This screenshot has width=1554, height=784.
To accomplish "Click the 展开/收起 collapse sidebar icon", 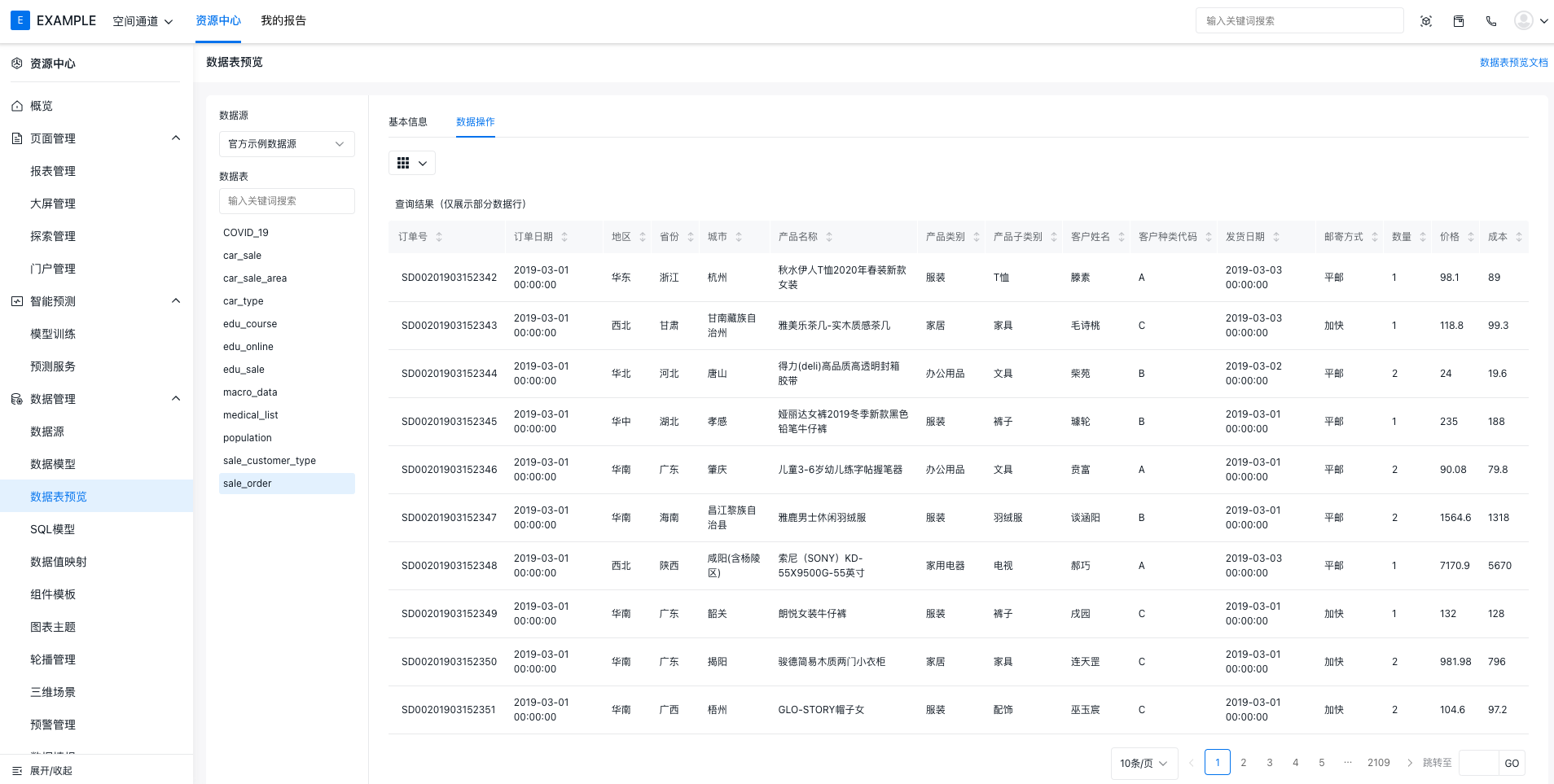I will point(17,770).
